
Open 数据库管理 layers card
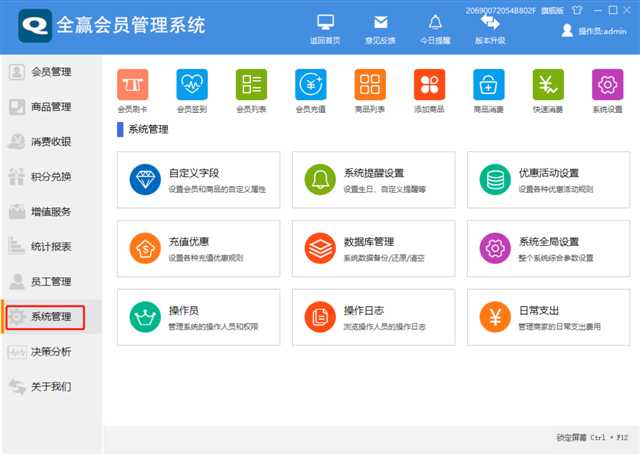(373, 248)
